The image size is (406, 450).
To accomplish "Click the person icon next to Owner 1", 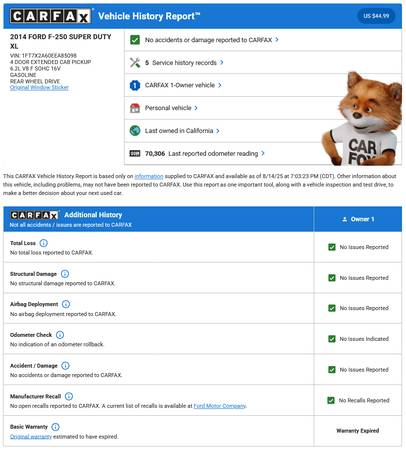I will pyautogui.click(x=345, y=219).
